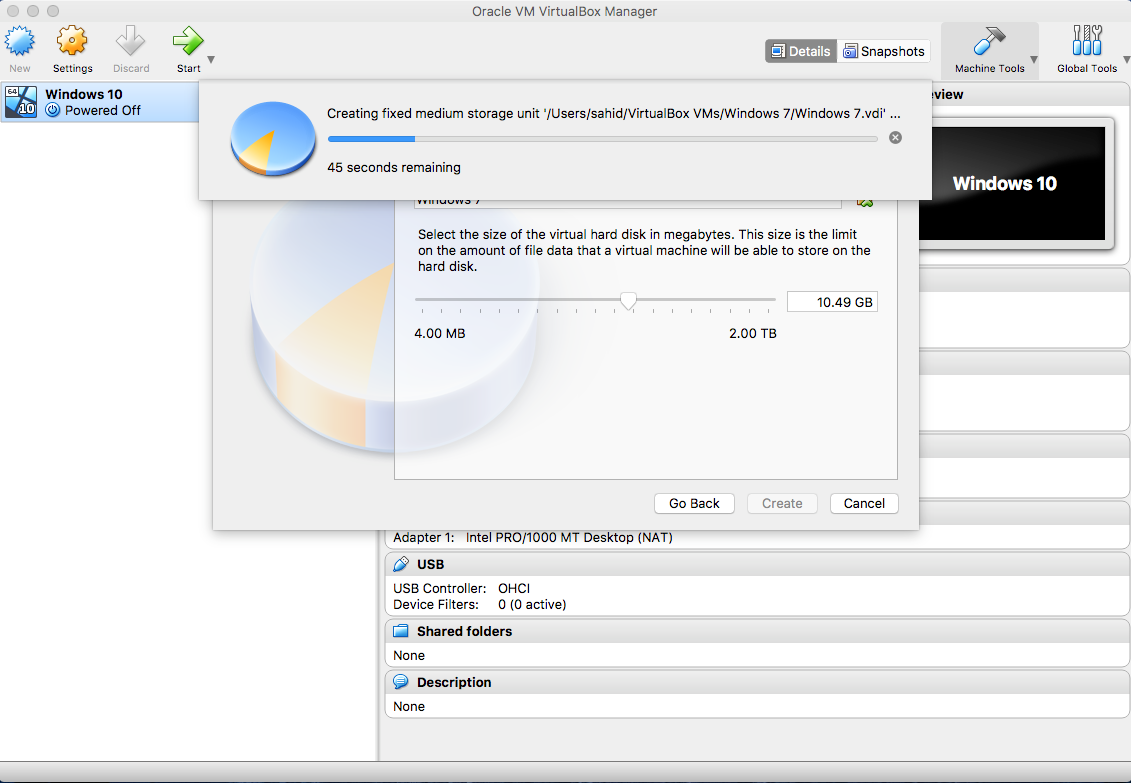This screenshot has height=783, width=1131.
Task: Click the Discard arrow icon
Action: 131,41
